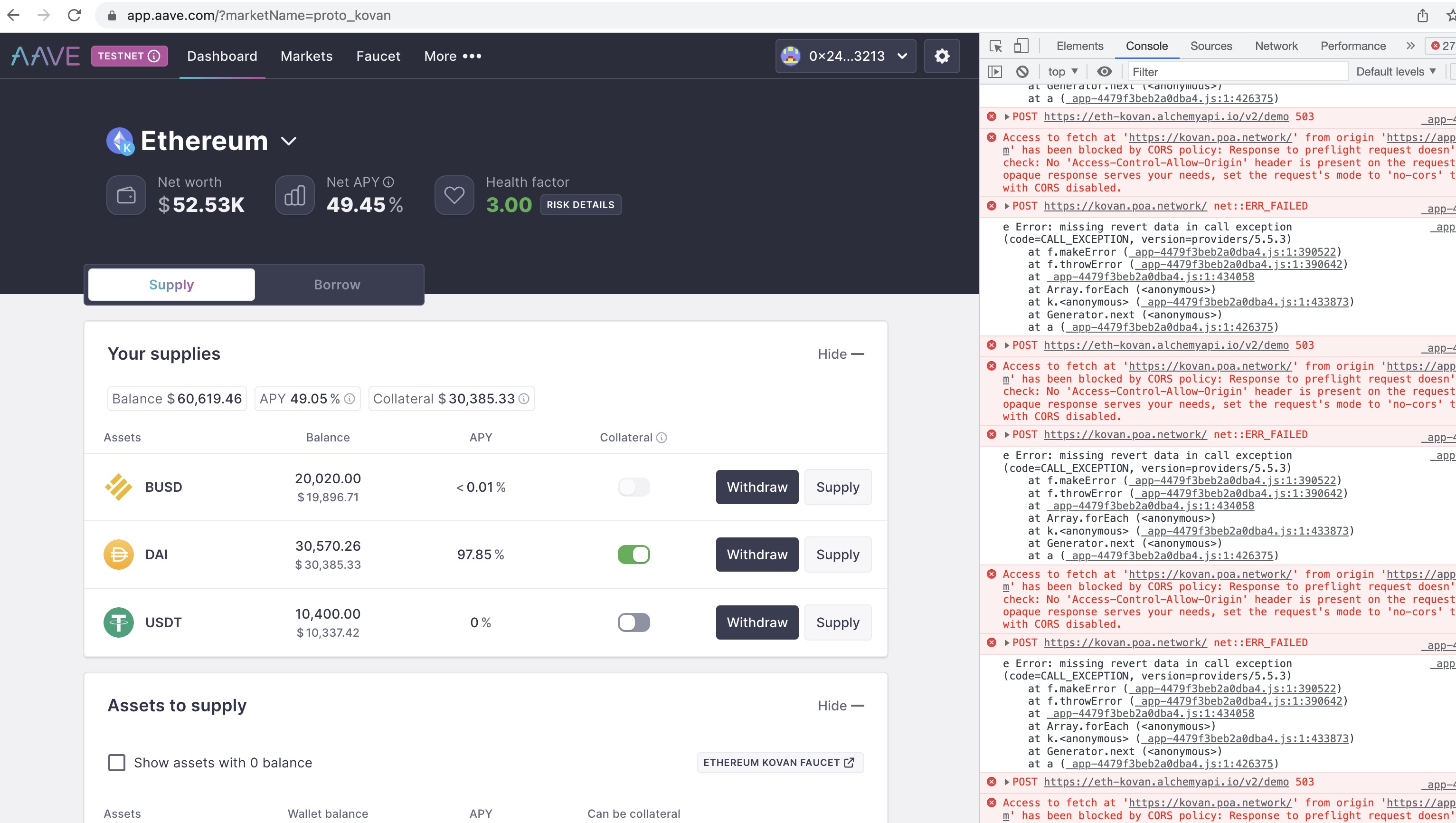Check 'Show assets with 0 balance'
Image resolution: width=1456 pixels, height=823 pixels.
tap(116, 763)
